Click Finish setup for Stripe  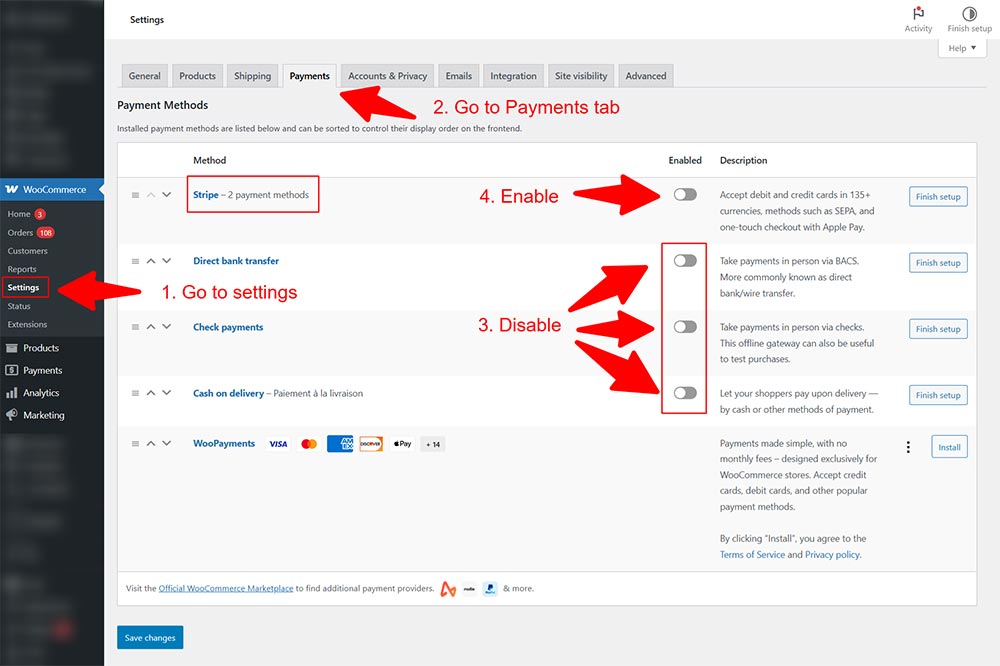[x=938, y=196]
